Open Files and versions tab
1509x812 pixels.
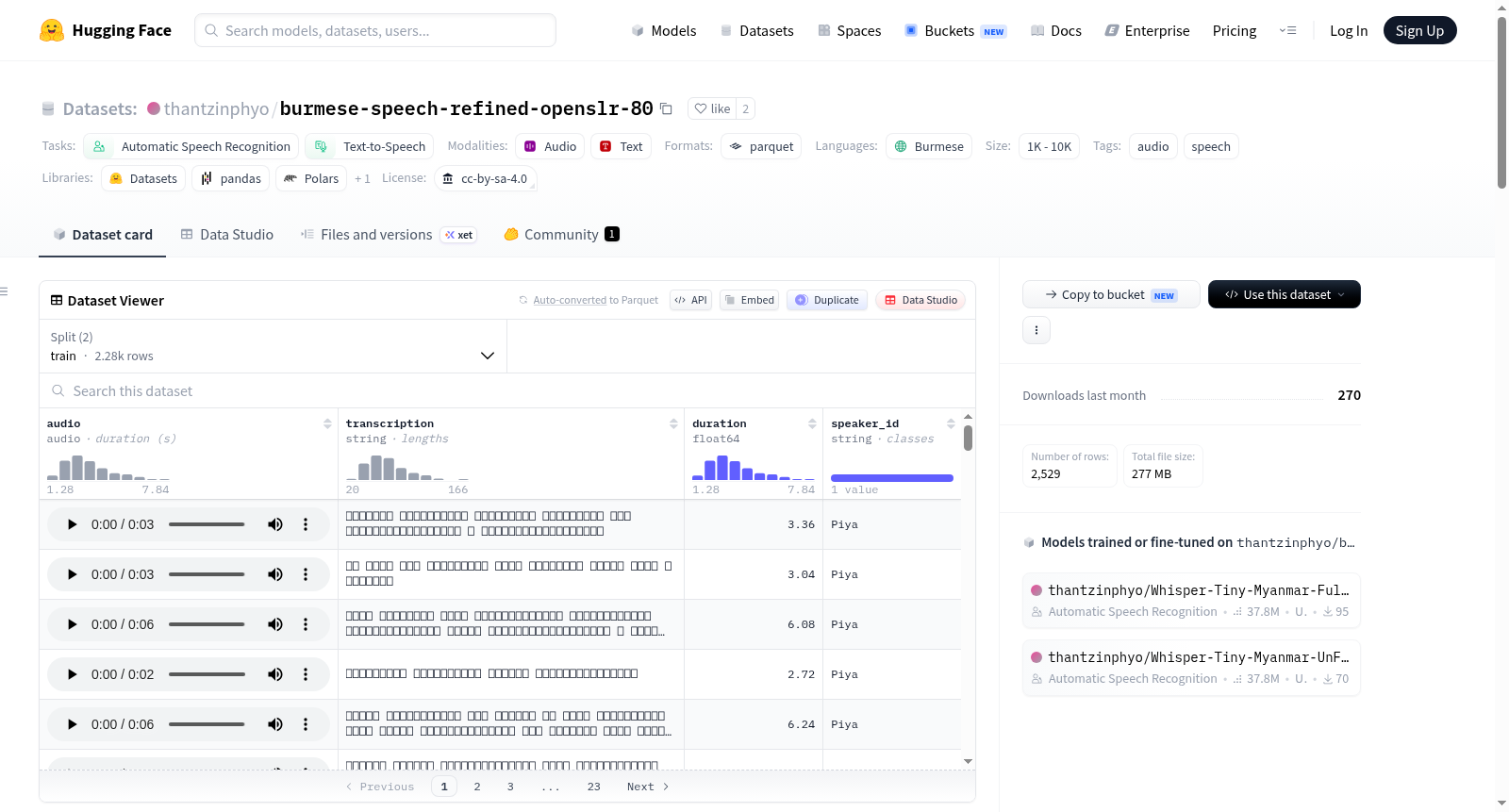(x=389, y=235)
